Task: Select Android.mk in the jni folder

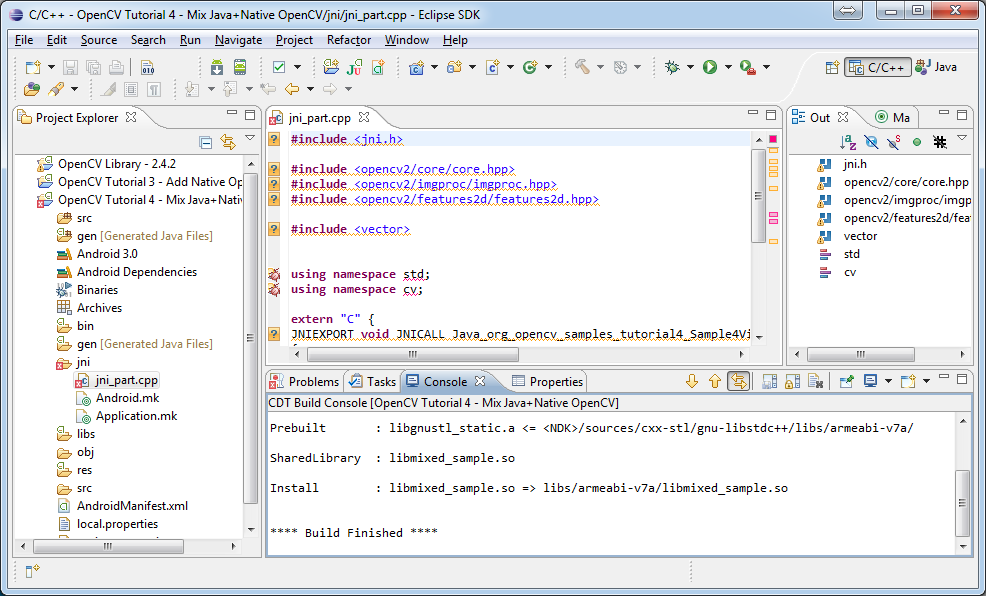Action: [127, 398]
